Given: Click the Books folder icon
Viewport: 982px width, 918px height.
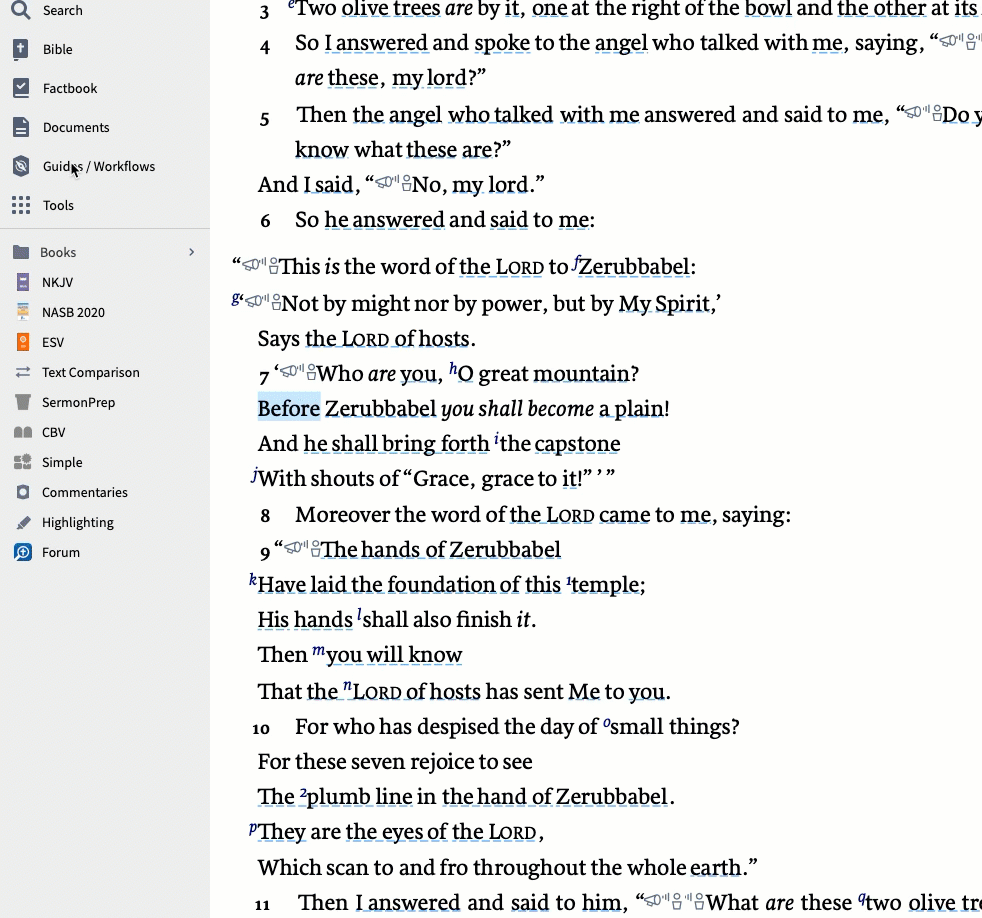Looking at the screenshot, I should (21, 252).
